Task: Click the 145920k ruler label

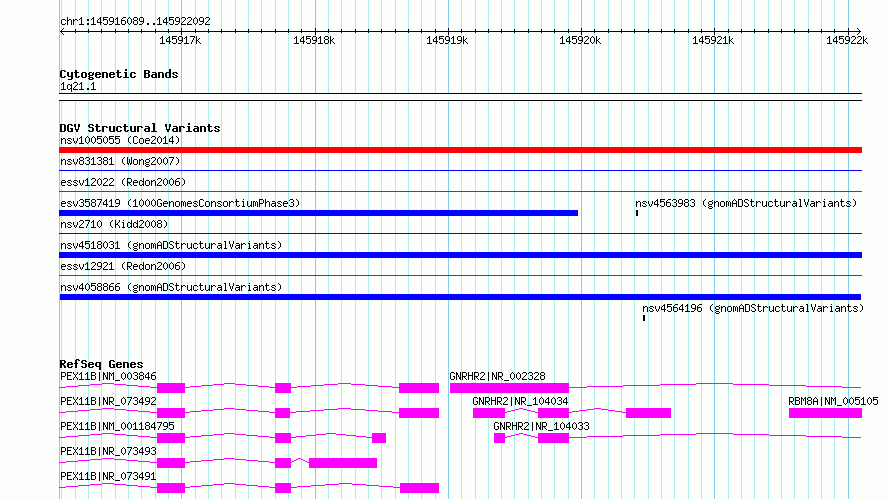Action: click(x=580, y=40)
